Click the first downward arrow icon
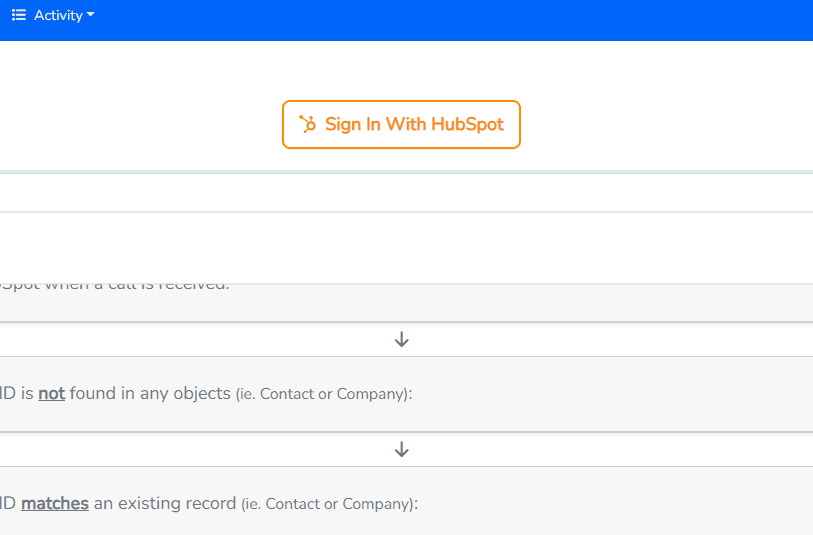813x535 pixels. coord(401,340)
